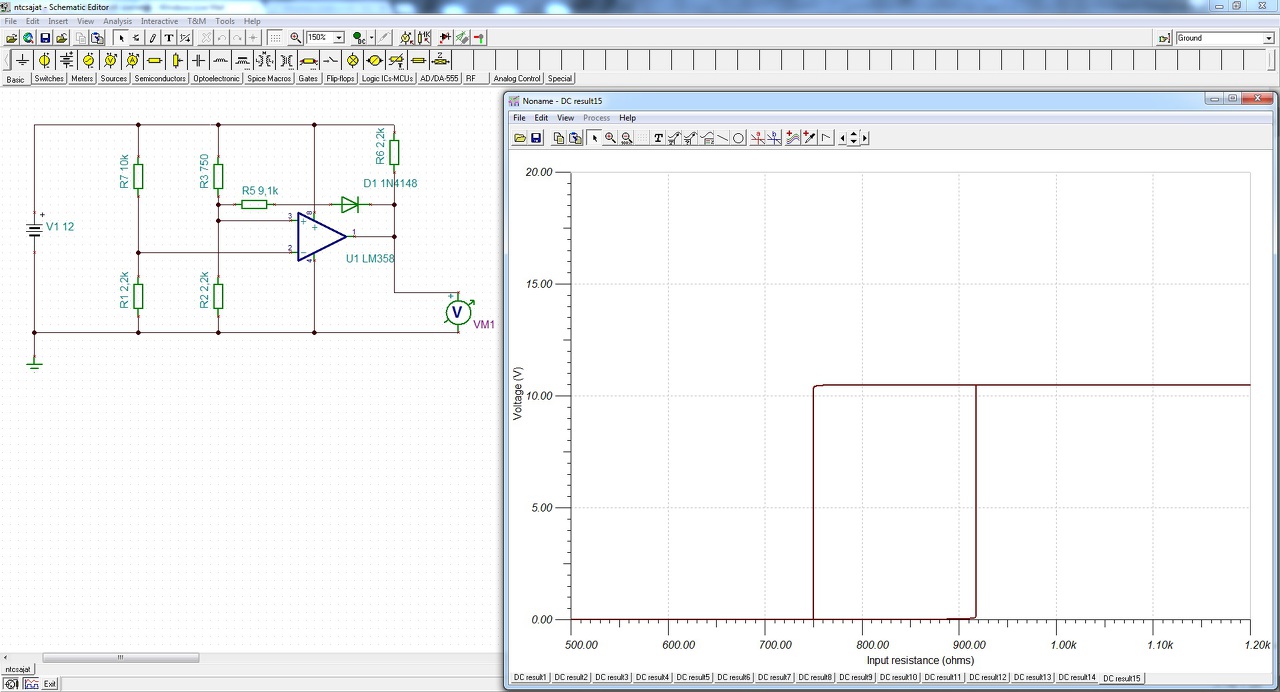Click zoom in magnifier in diagram window
Viewport: 1280px width, 692px height.
(610, 138)
